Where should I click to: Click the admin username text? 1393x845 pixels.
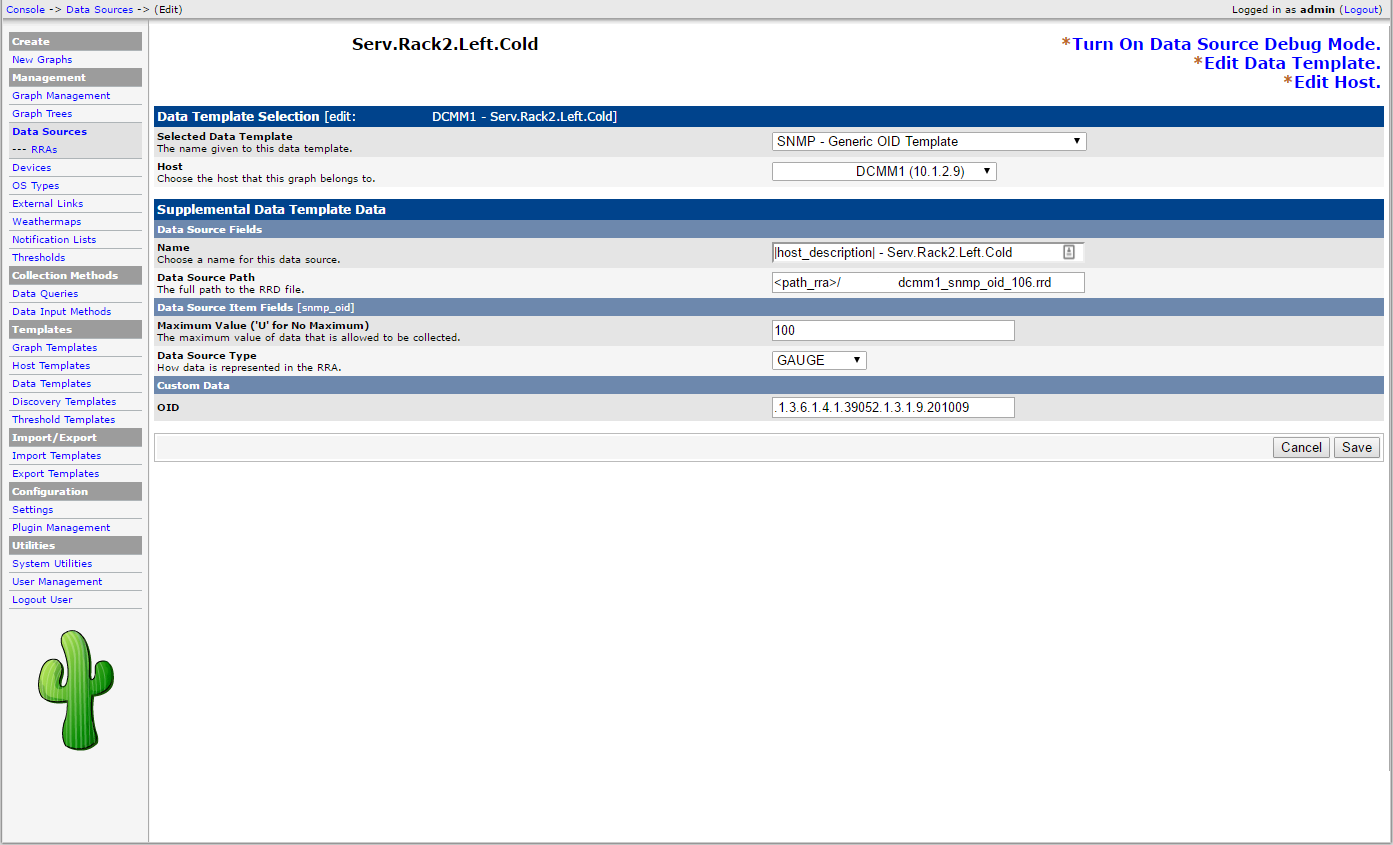click(x=1318, y=9)
